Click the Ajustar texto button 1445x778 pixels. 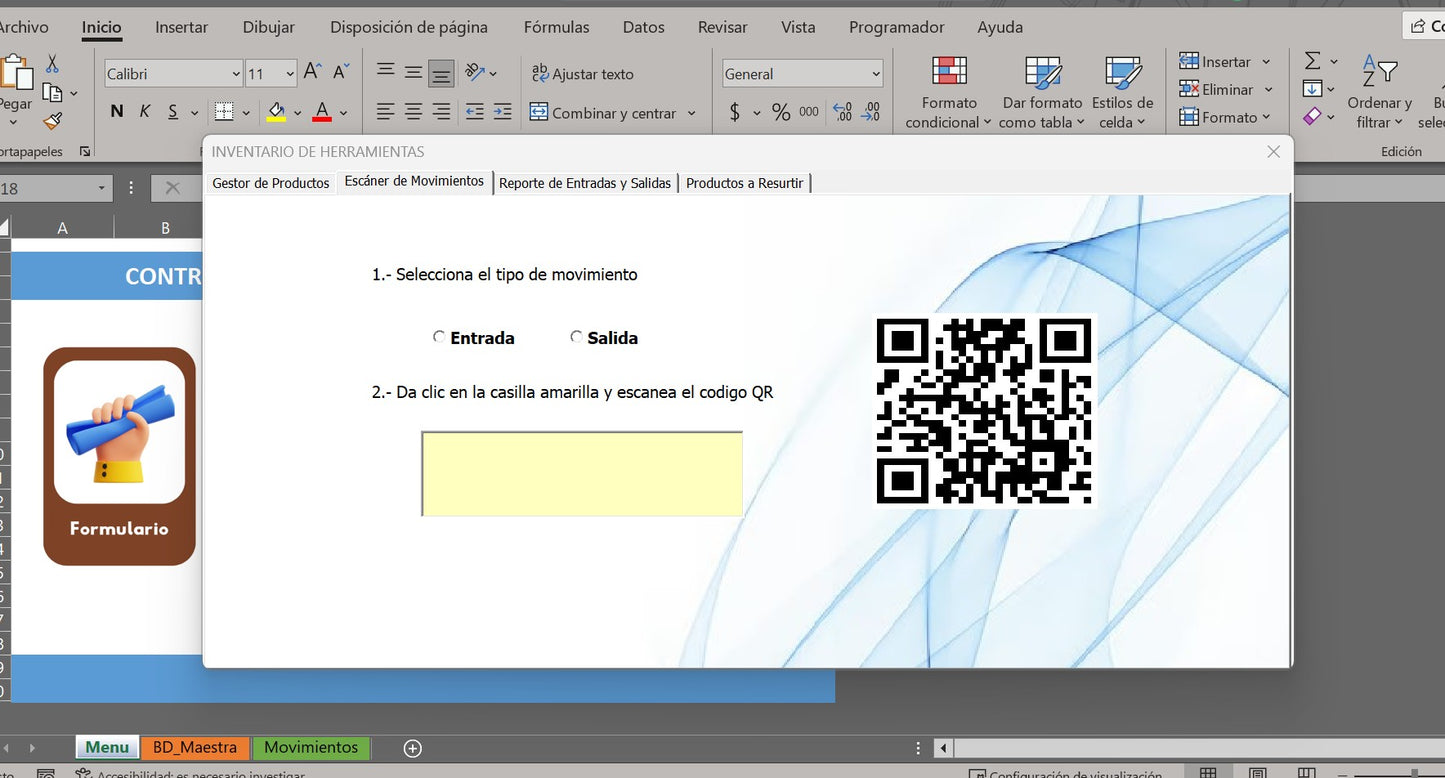582,74
